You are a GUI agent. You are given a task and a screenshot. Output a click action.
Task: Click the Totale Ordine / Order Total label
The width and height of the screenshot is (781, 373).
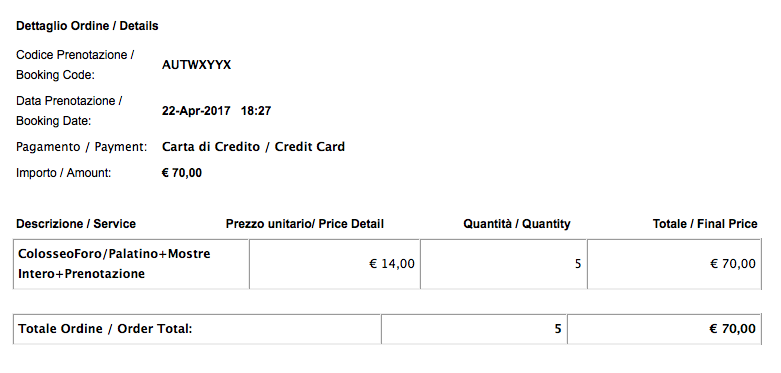105,329
